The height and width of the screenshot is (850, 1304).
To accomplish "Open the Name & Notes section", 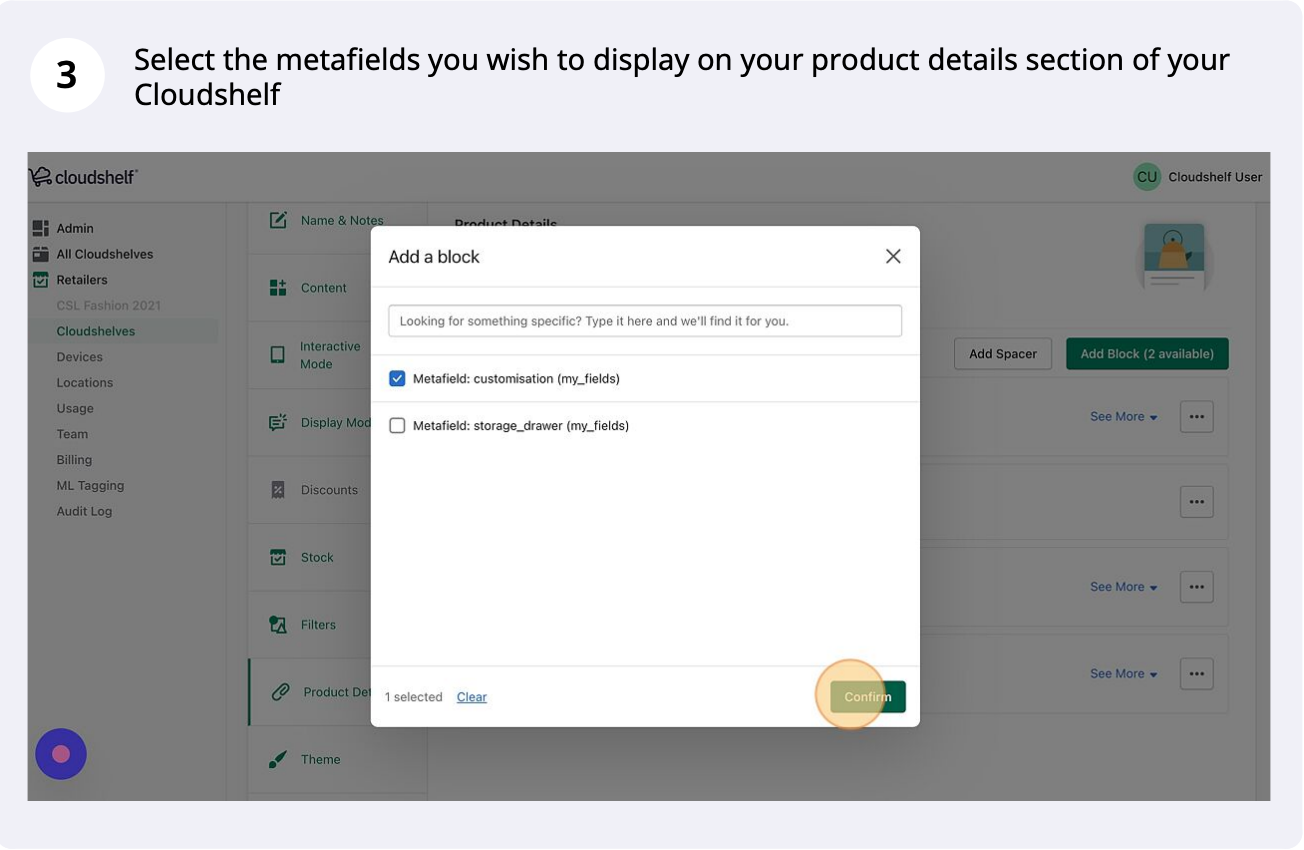I will point(342,221).
